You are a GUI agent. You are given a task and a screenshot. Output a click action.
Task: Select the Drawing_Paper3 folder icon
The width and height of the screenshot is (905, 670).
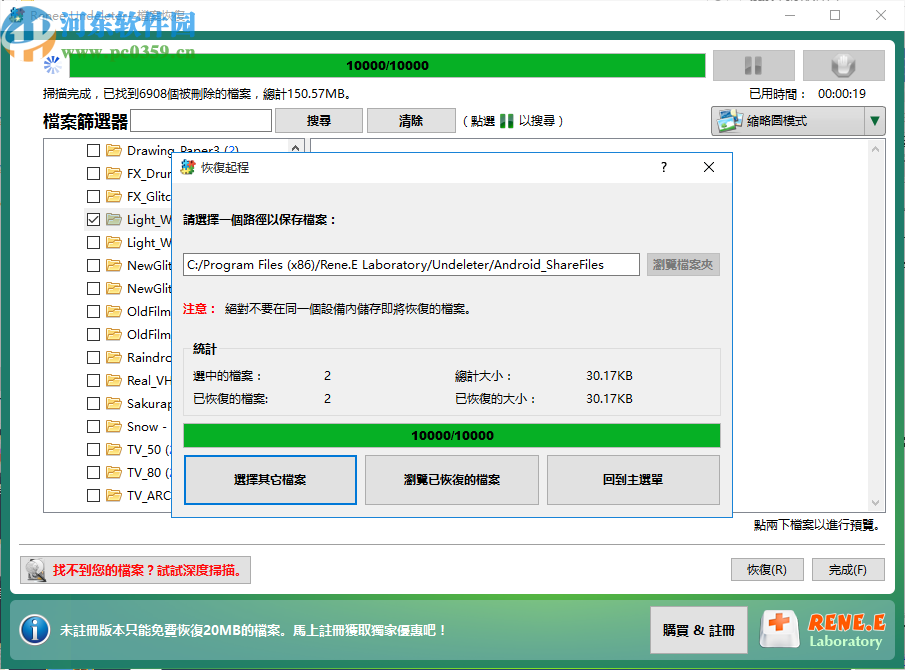click(114, 150)
